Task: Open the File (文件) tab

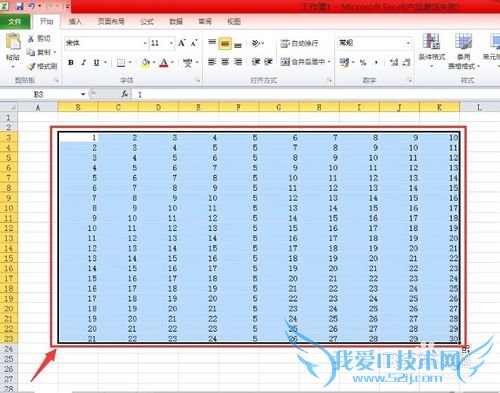Action: point(15,22)
